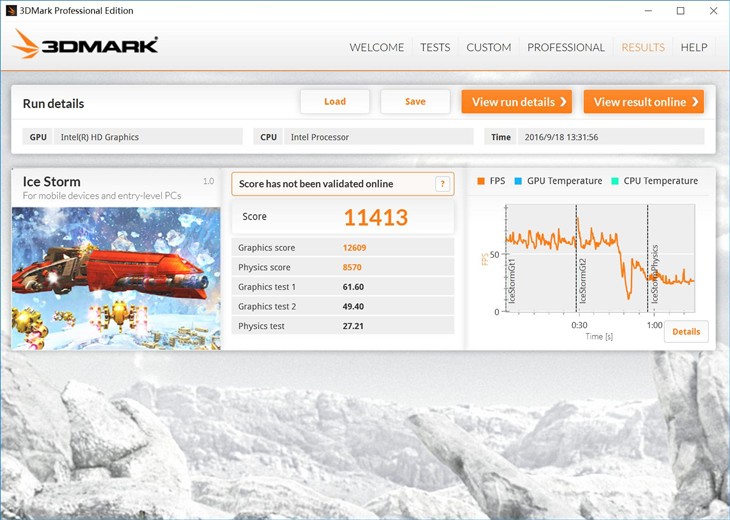Click the 3DMark title bar app icon

pyautogui.click(x=11, y=10)
